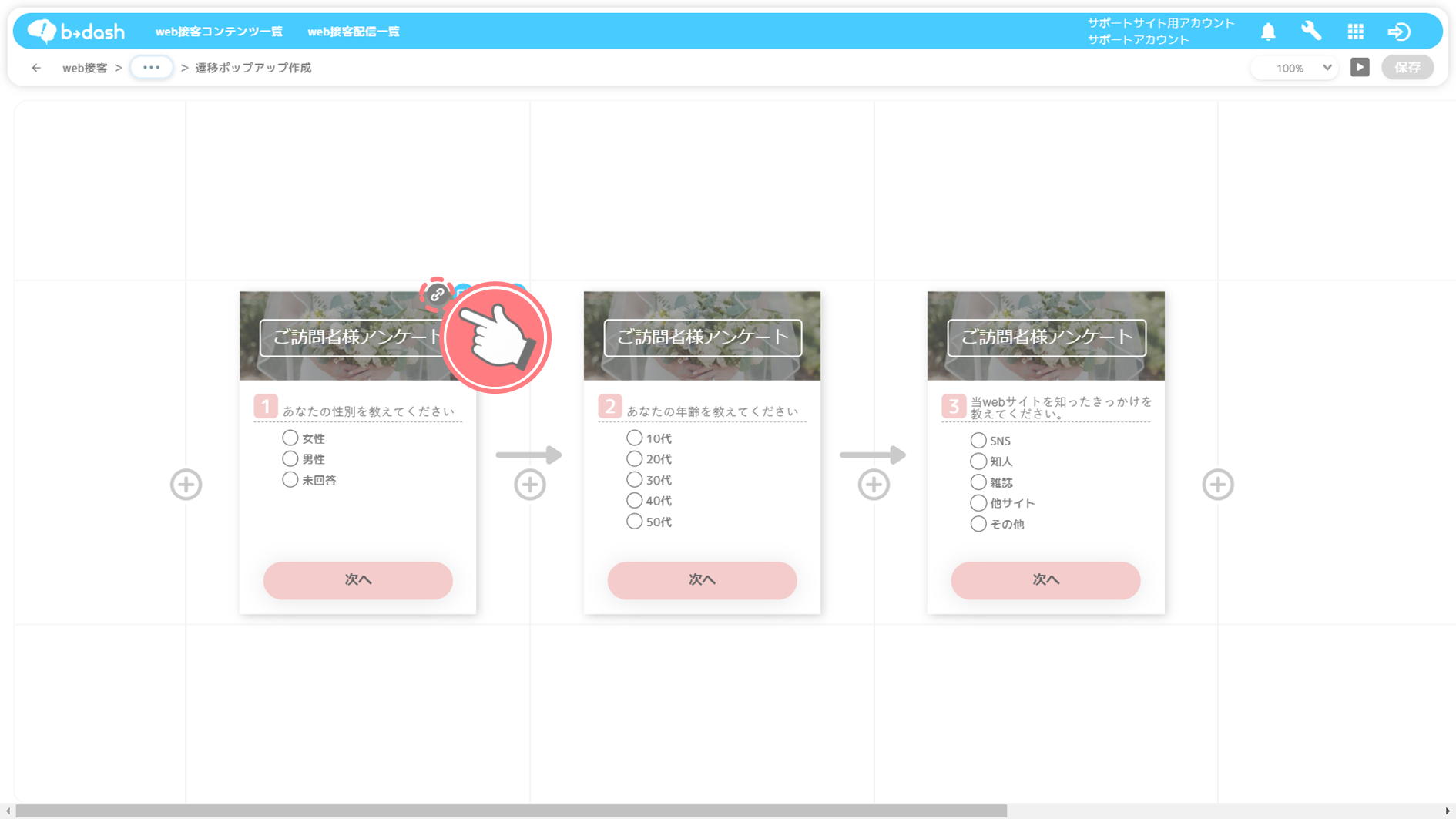1456x819 pixels.
Task: Click the scrollbar left arrow
Action: [8, 811]
